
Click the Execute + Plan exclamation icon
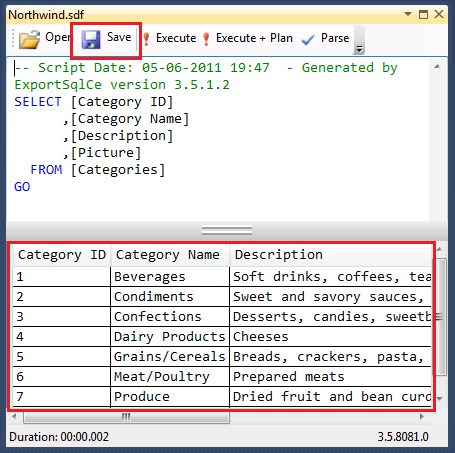click(206, 39)
